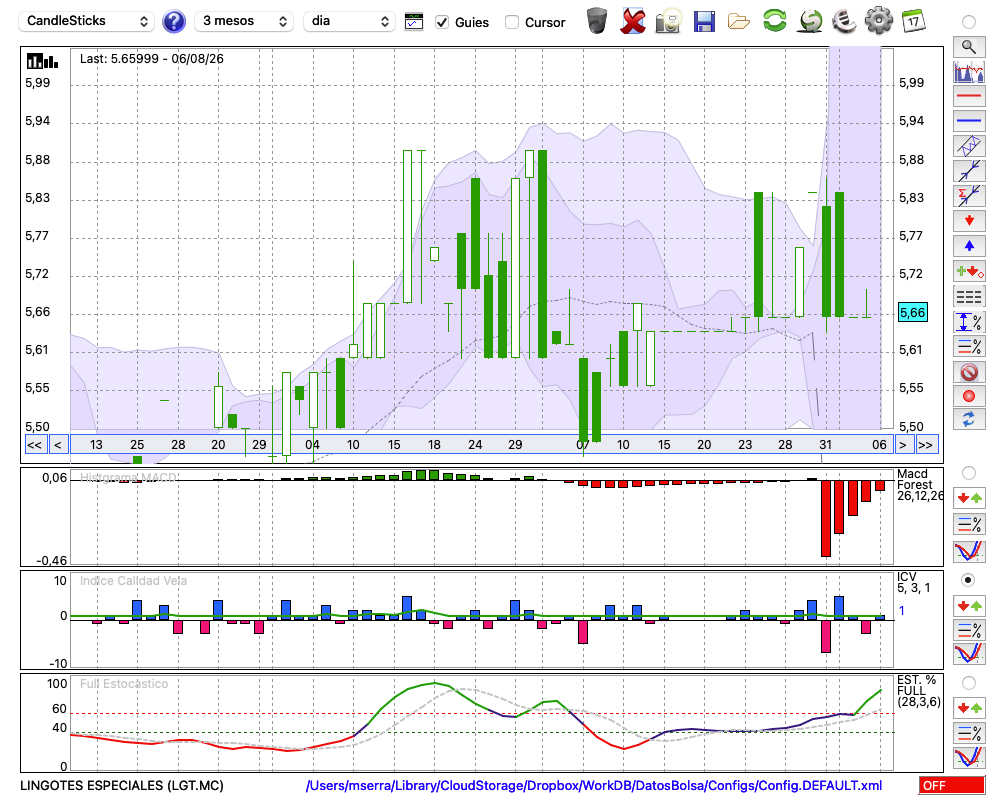Click the LINGOTES ESPECIALES (LGT.MC) label
Viewport: 1000px width, 800px height.
(x=122, y=785)
